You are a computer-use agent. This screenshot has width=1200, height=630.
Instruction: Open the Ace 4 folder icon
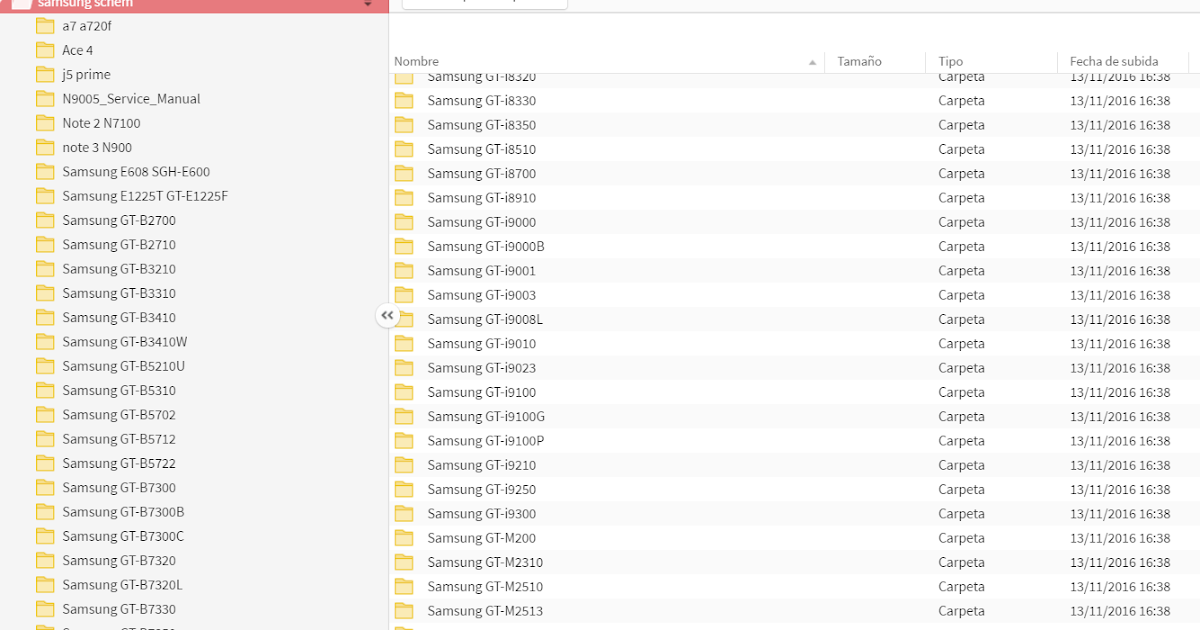point(45,50)
